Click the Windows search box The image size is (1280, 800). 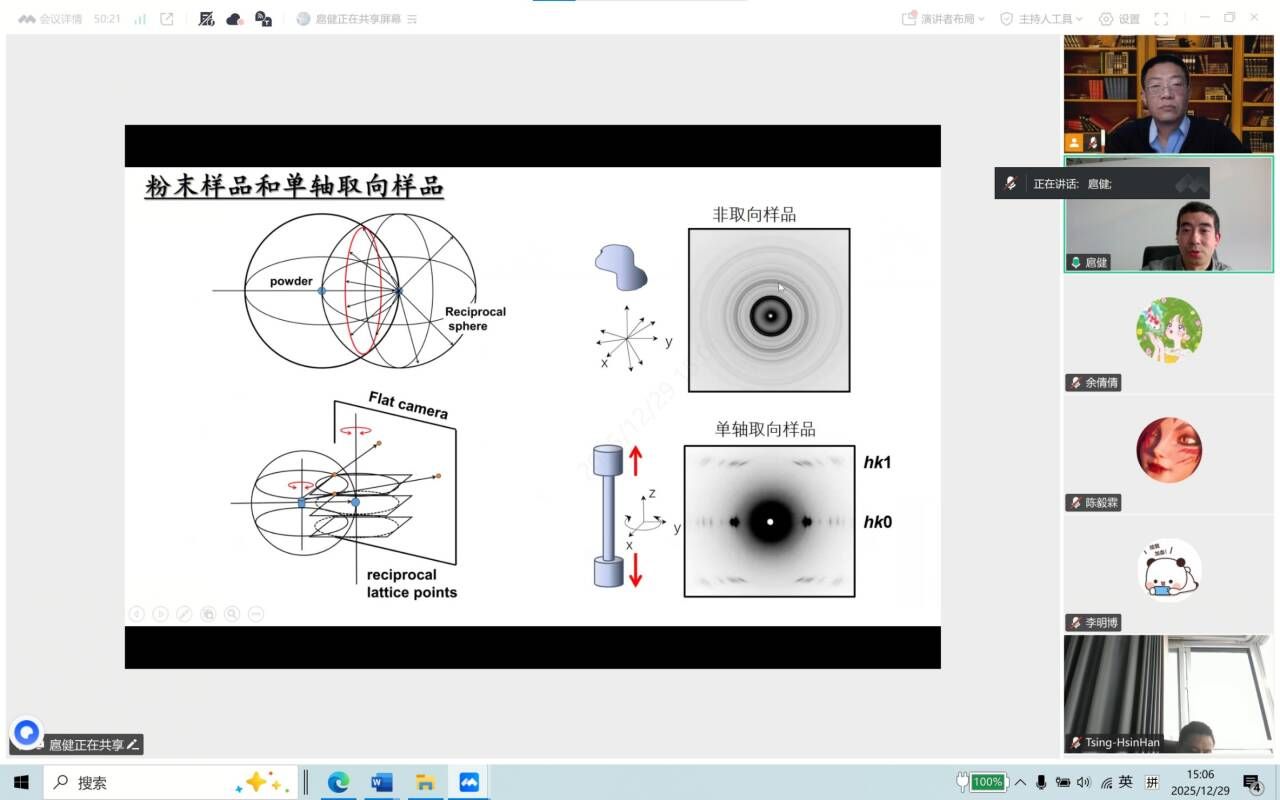[x=140, y=782]
